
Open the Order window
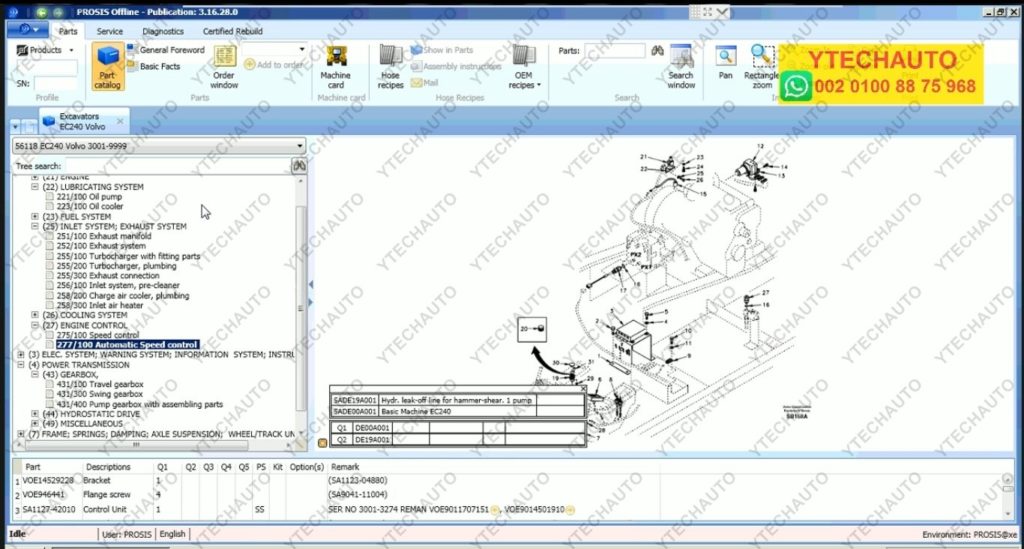click(x=224, y=66)
